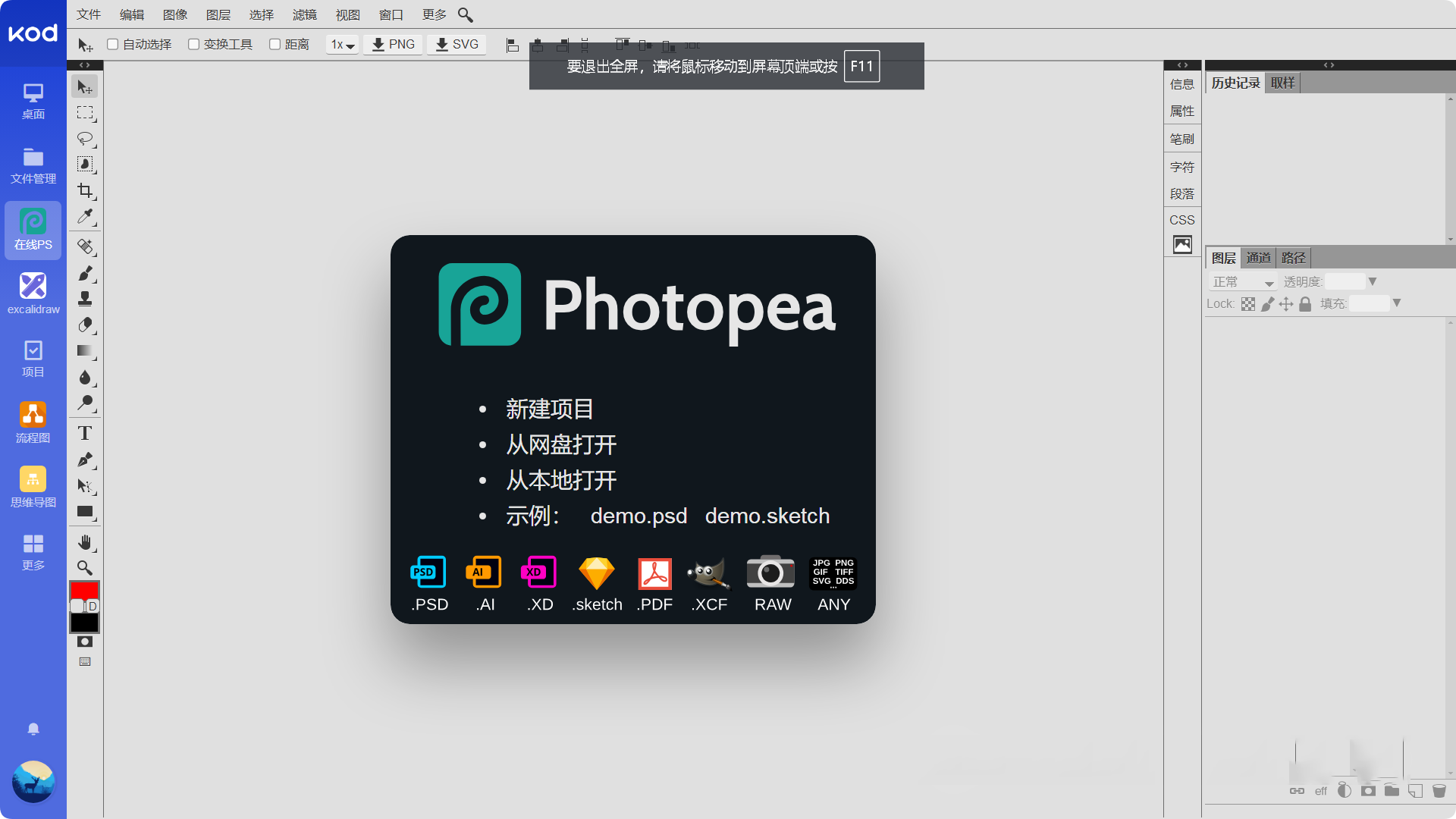Image resolution: width=1456 pixels, height=819 pixels.
Task: Open the demo.psd example
Action: [639, 516]
